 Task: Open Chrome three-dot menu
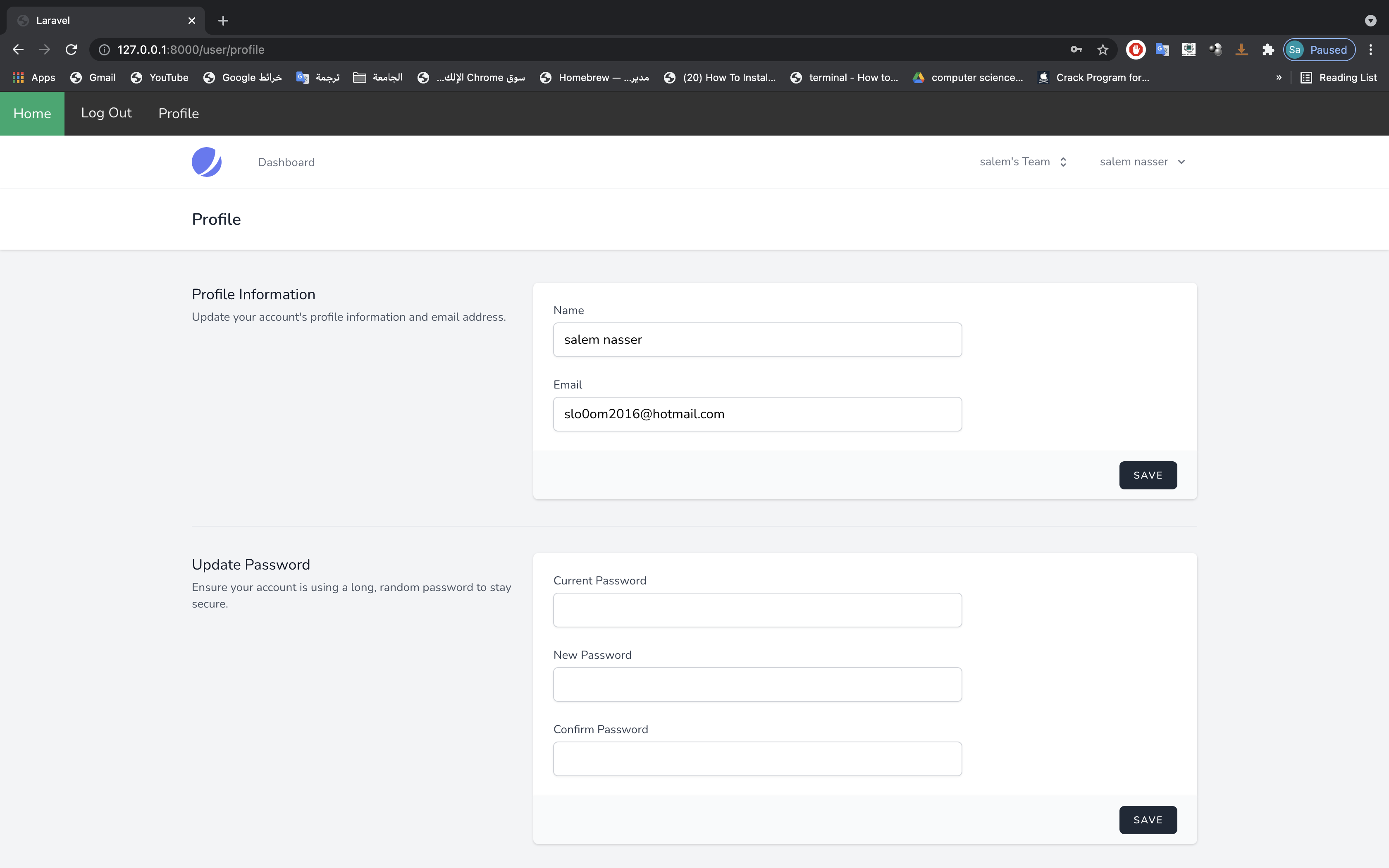click(x=1371, y=50)
